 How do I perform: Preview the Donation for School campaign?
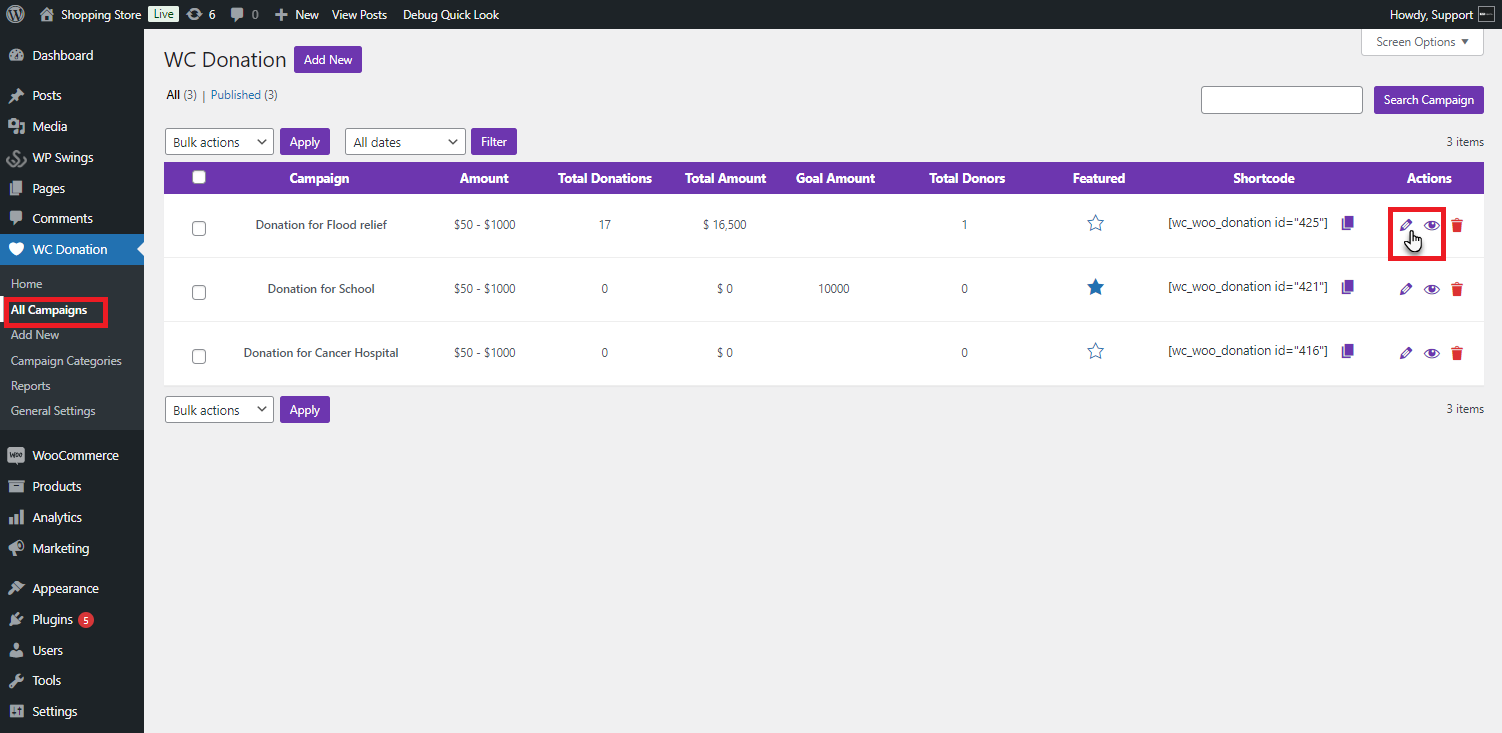1432,289
